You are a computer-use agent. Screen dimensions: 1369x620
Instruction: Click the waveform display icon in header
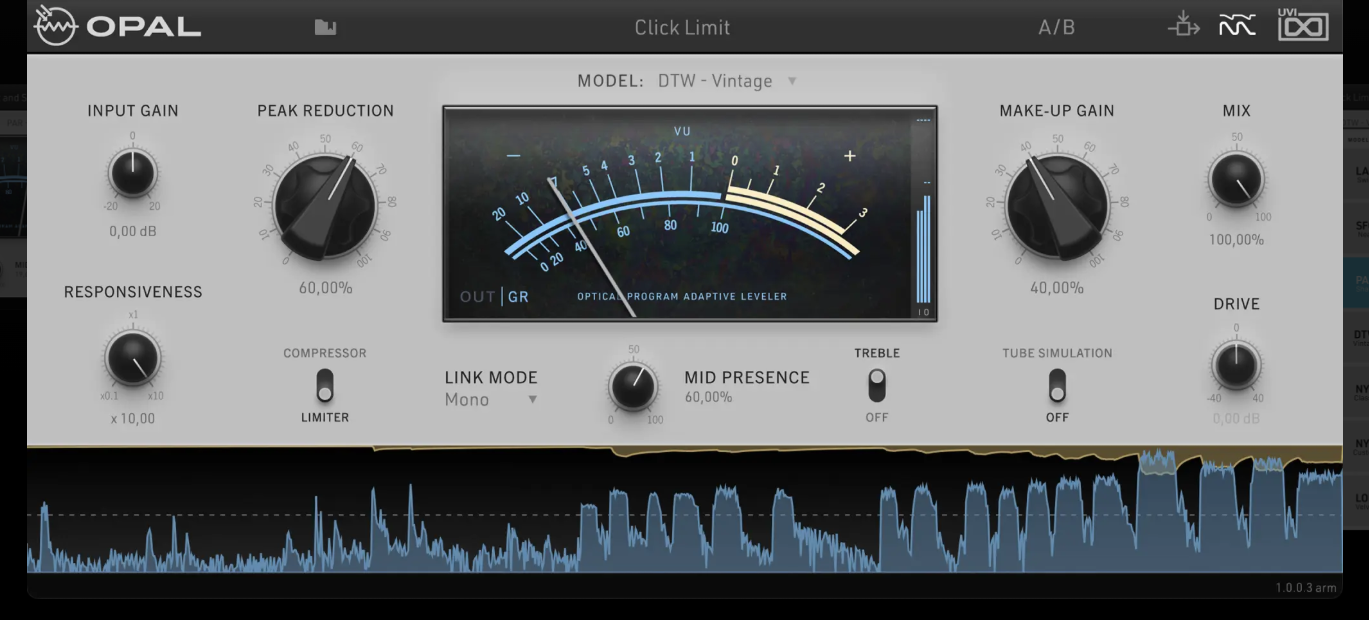(x=1237, y=27)
